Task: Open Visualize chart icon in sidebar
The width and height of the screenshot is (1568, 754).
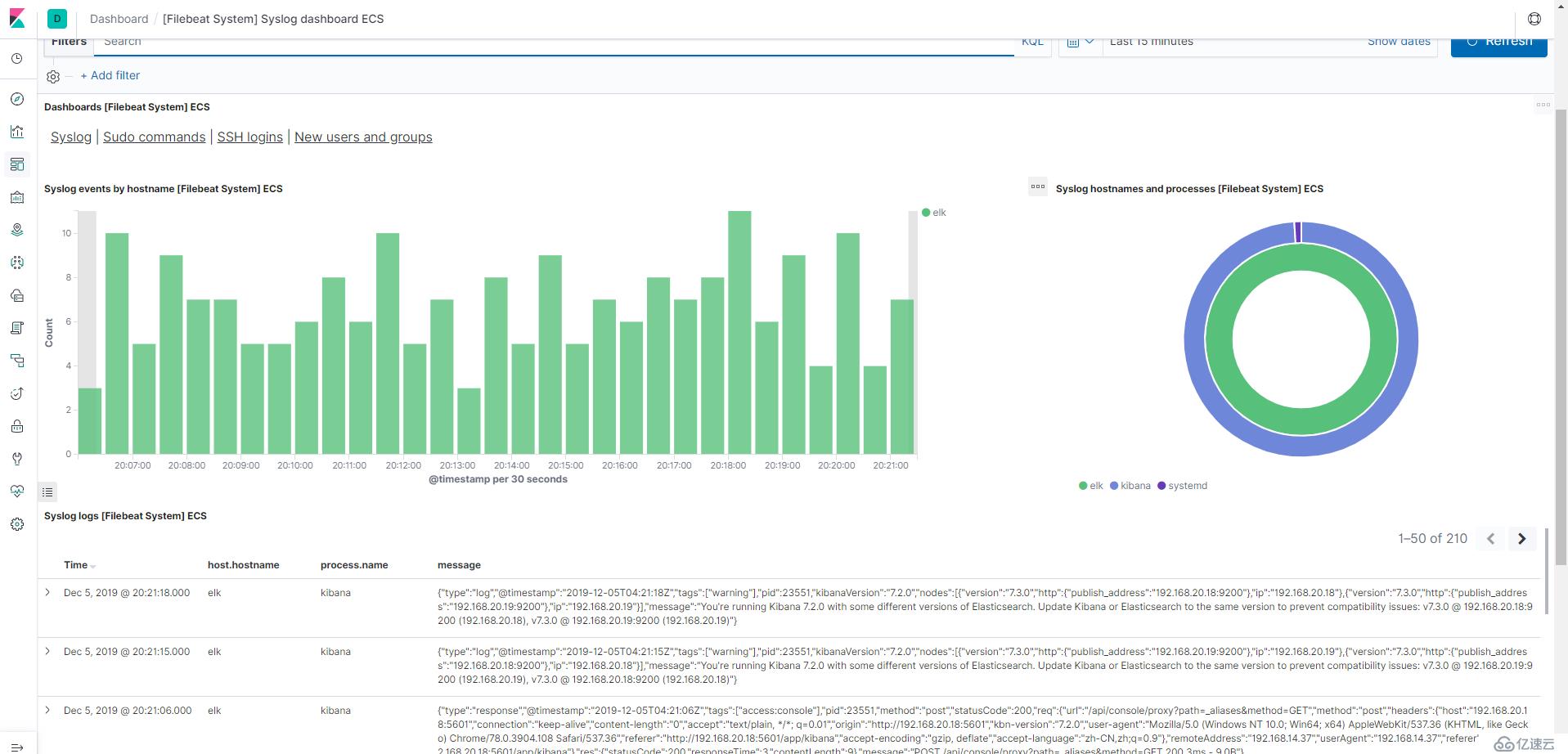Action: pos(17,132)
